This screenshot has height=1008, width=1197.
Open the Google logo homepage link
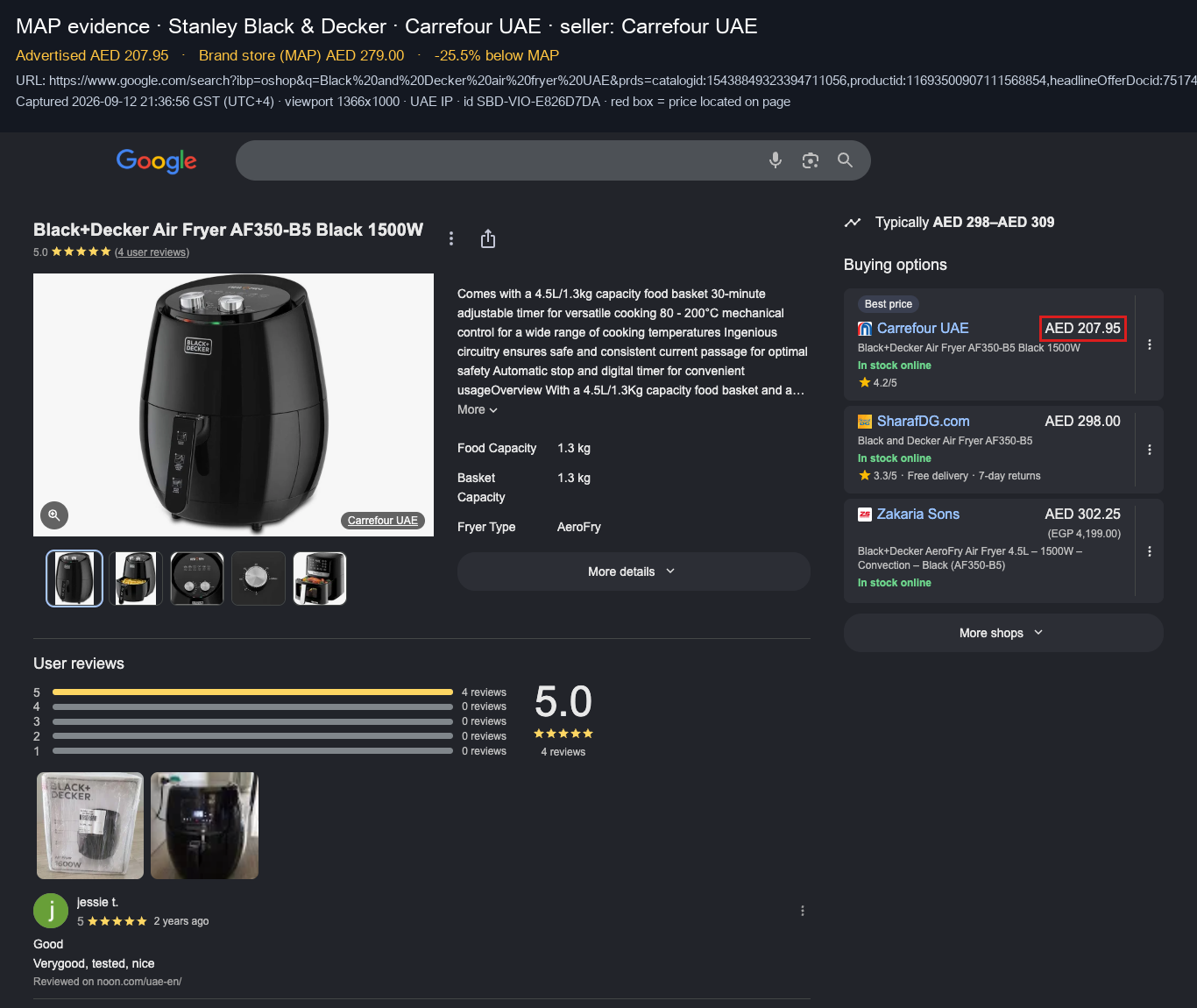pos(157,160)
